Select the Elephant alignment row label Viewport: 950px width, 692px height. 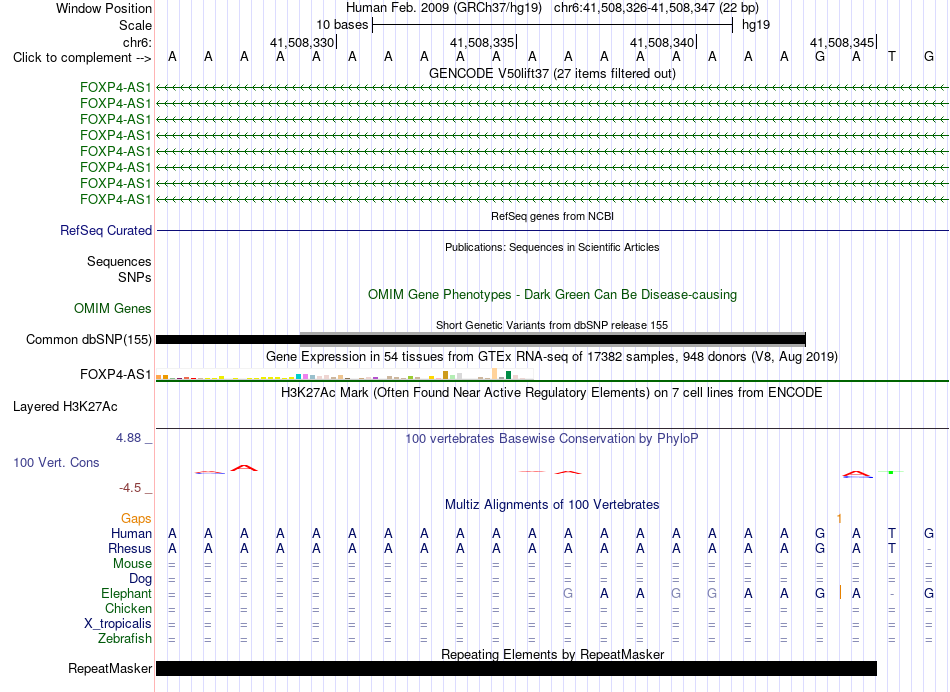pyautogui.click(x=126, y=593)
